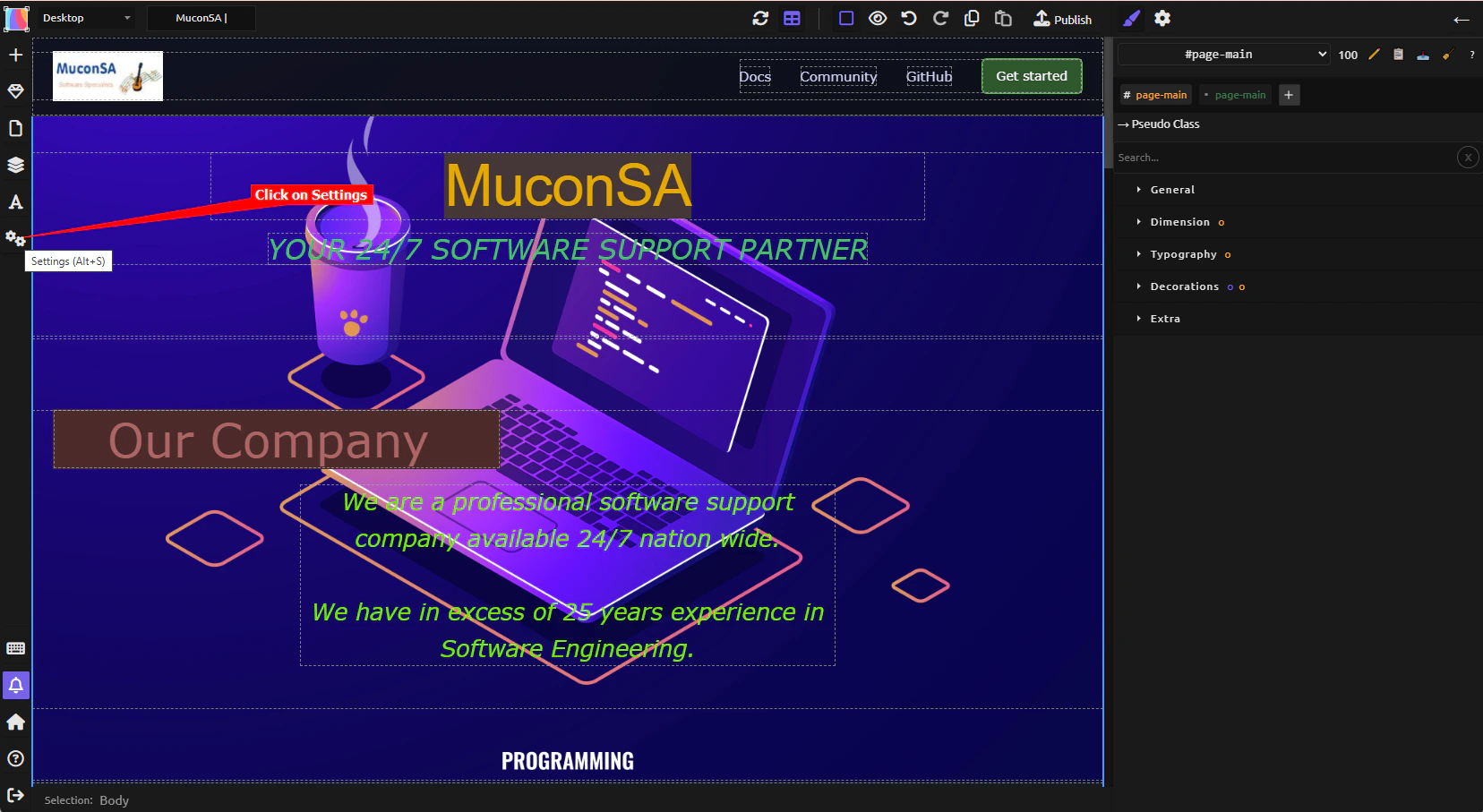Click the Community nav link

pyautogui.click(x=838, y=76)
